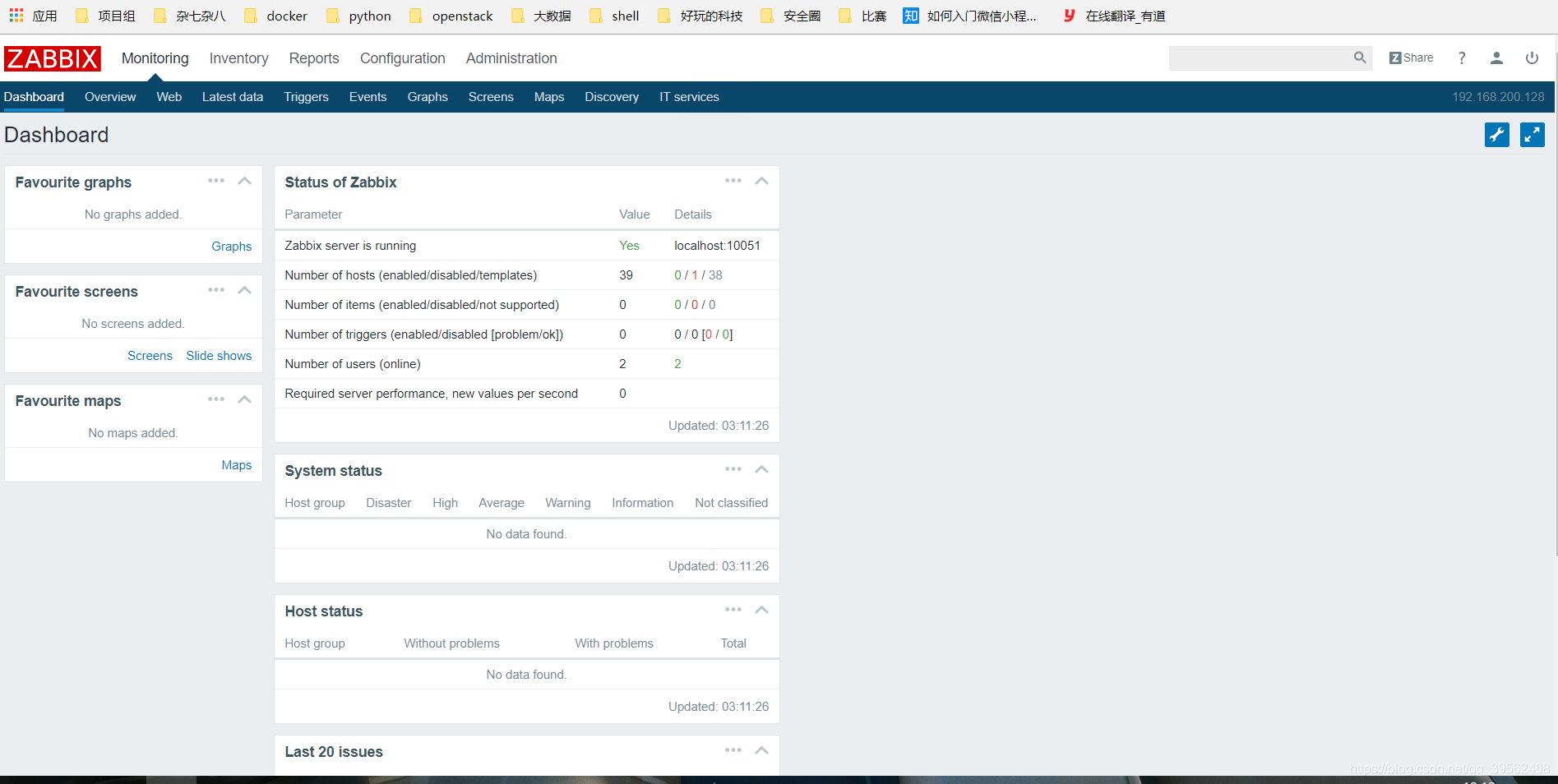Collapse the Last 20 issues widget
Viewport: 1558px width, 784px height.
(761, 750)
